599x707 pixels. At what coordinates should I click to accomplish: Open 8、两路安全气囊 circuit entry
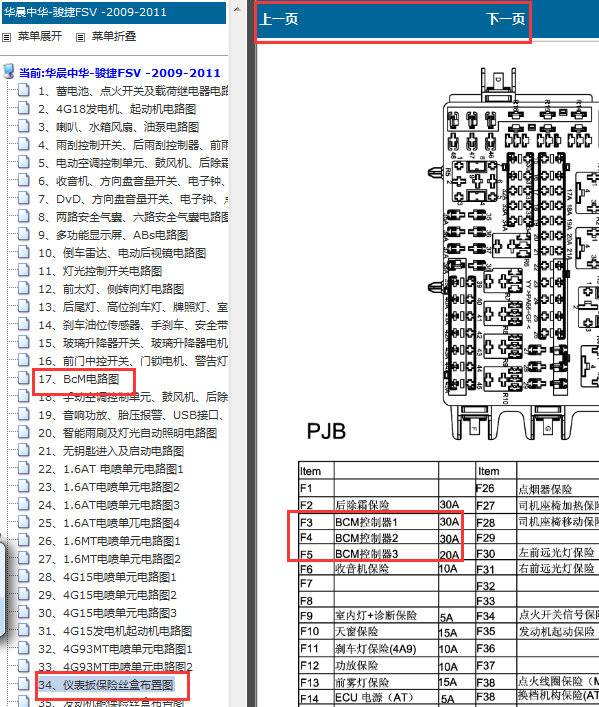(133, 217)
